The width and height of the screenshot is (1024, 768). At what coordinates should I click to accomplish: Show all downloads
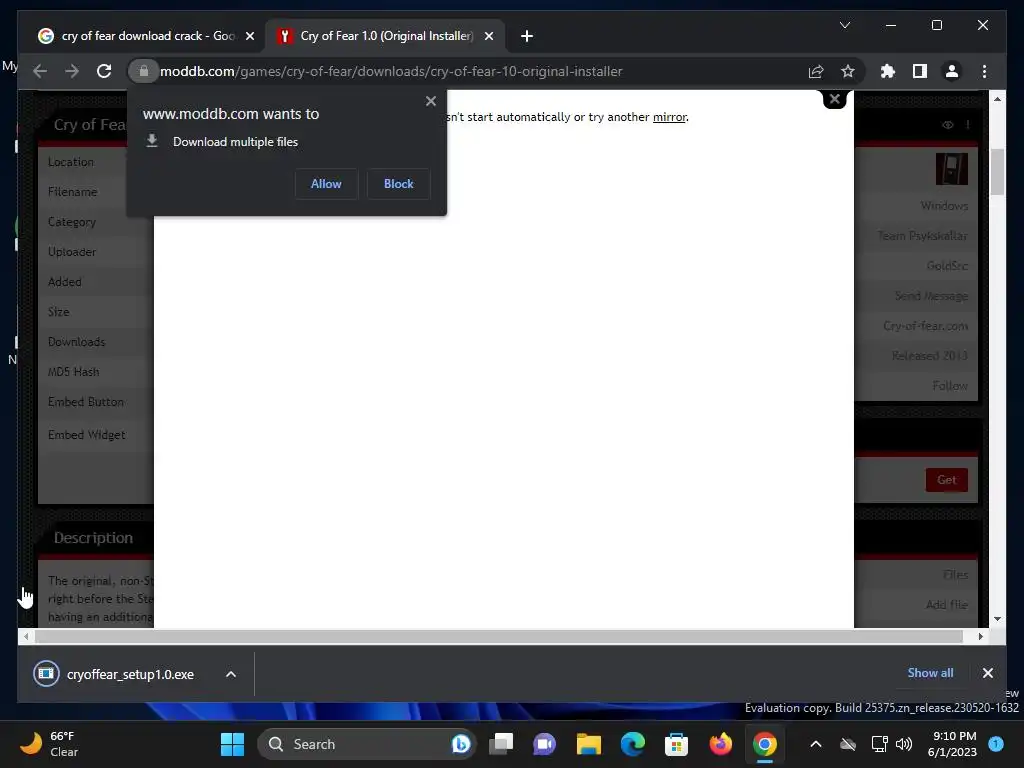pos(930,673)
